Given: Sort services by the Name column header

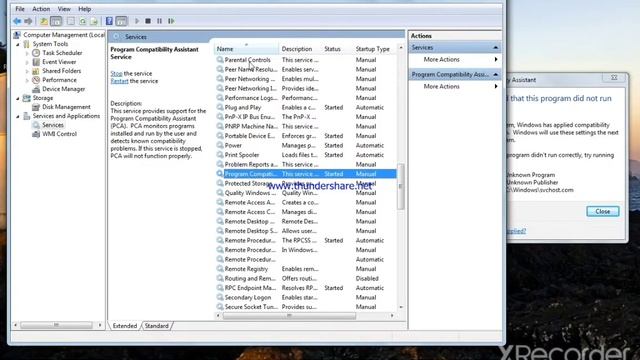Looking at the screenshot, I should (x=247, y=49).
